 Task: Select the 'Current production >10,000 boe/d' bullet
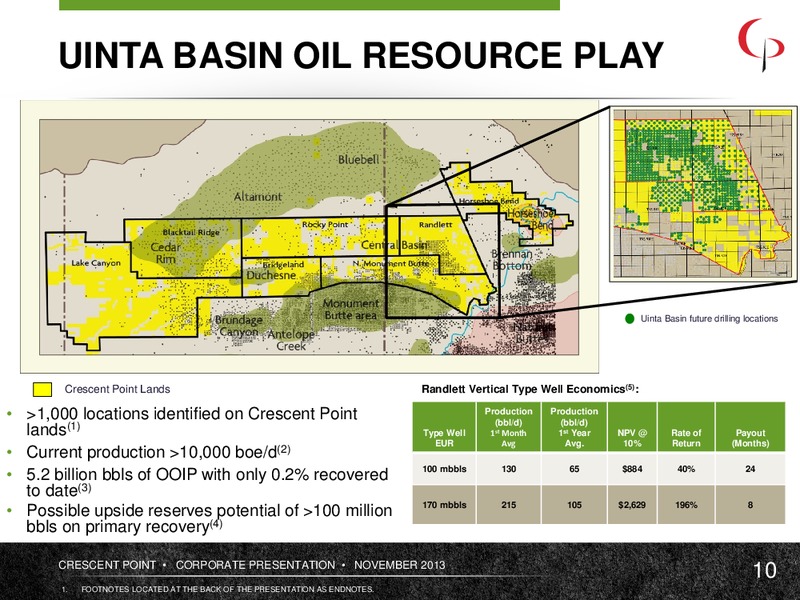click(x=158, y=452)
